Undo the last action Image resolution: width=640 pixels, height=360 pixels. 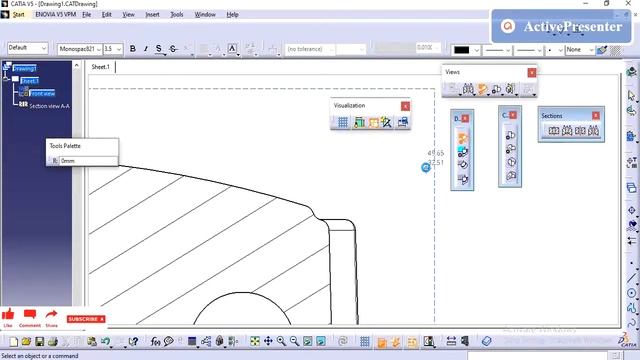pyautogui.click(x=105, y=341)
